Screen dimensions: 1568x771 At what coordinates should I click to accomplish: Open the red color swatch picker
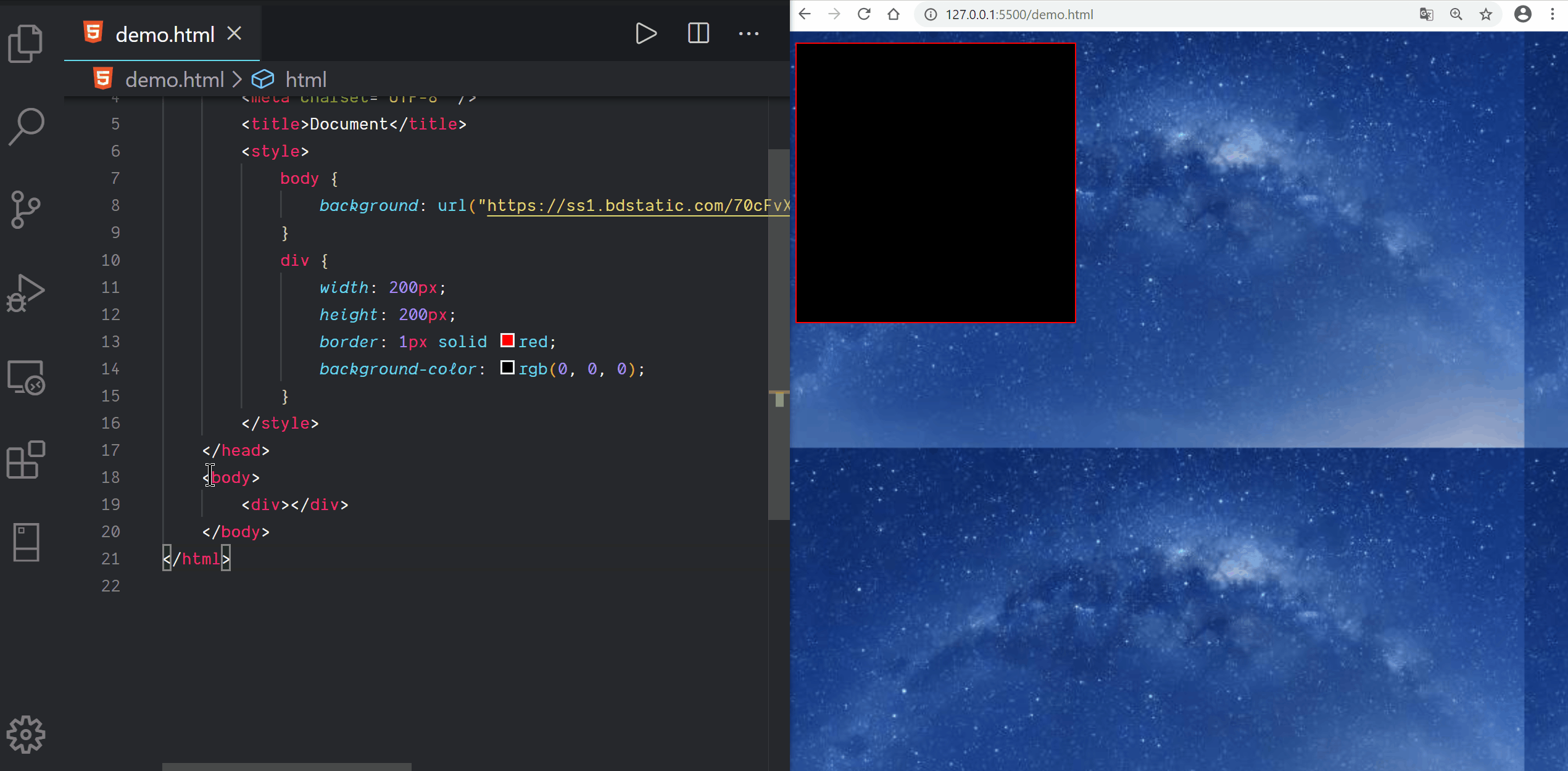[507, 340]
